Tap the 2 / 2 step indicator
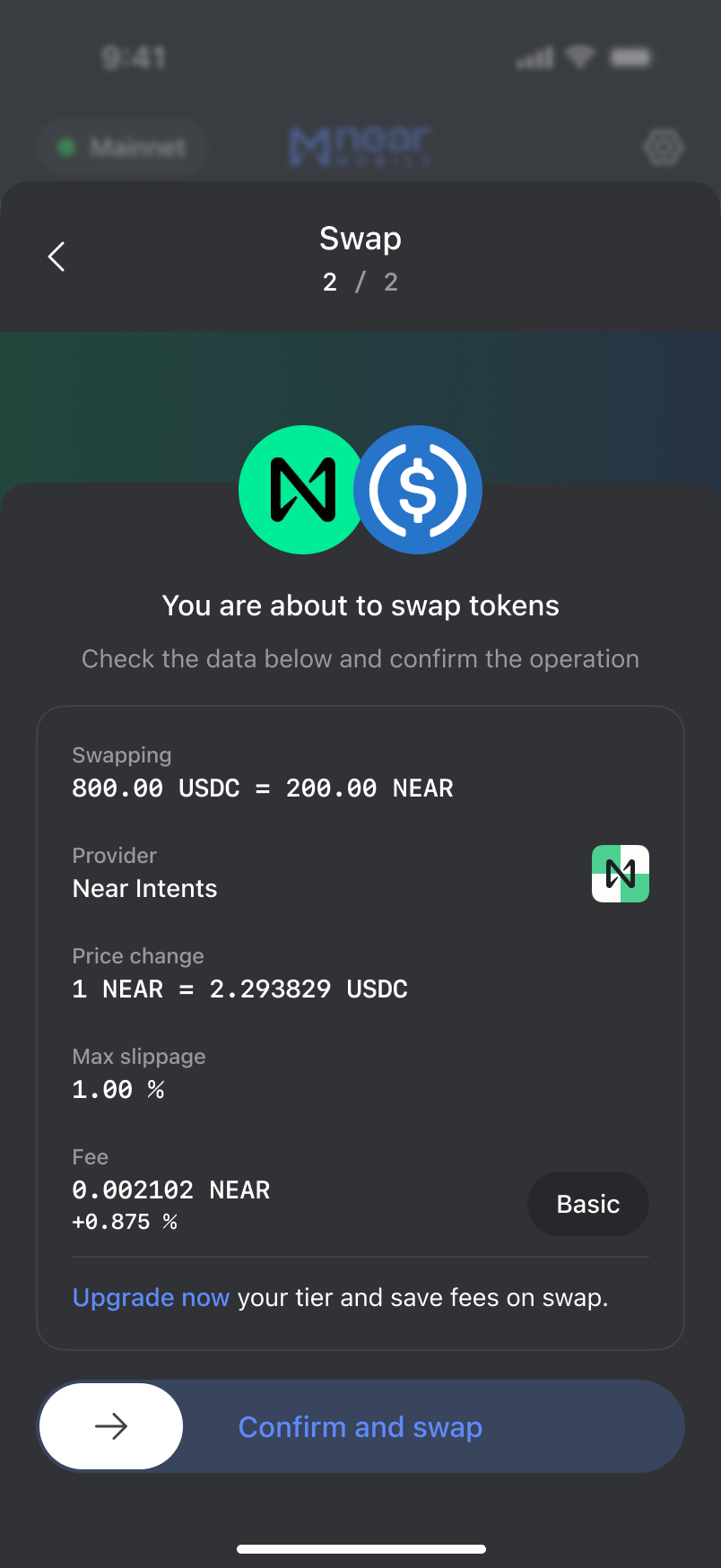The image size is (721, 1568). [360, 283]
